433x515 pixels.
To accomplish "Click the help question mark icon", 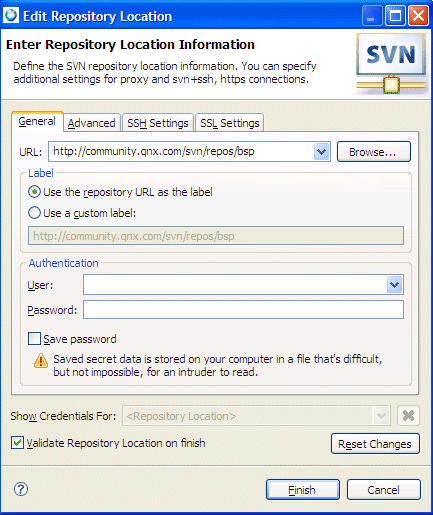I will (x=21, y=489).
